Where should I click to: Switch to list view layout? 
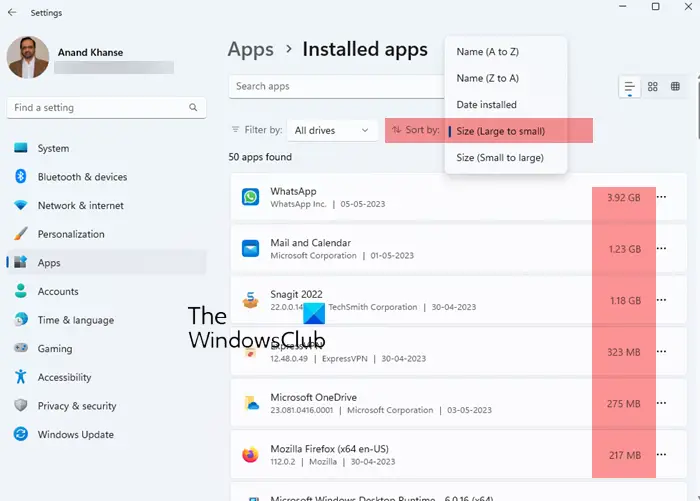[629, 87]
